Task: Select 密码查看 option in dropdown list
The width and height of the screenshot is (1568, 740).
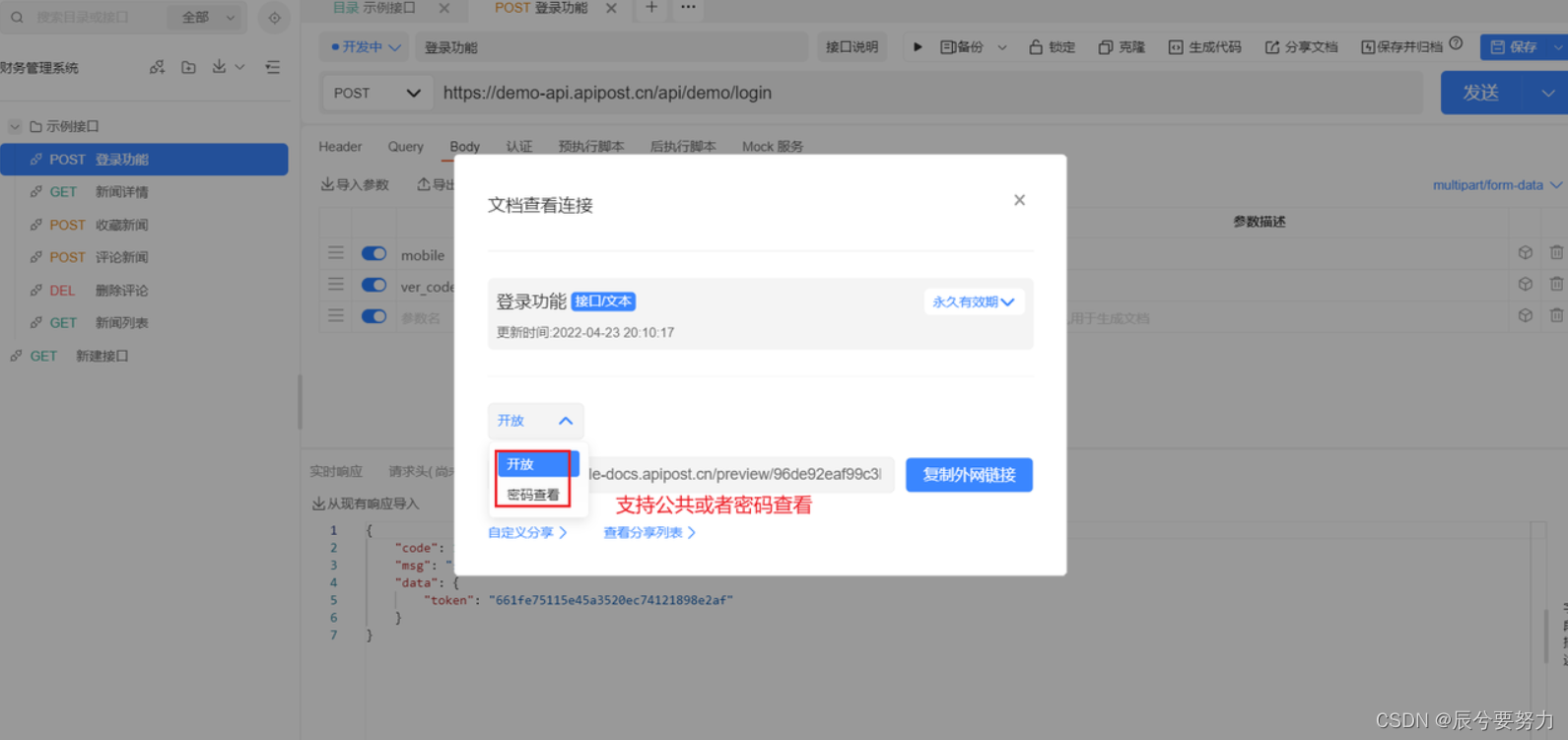Action: click(533, 495)
